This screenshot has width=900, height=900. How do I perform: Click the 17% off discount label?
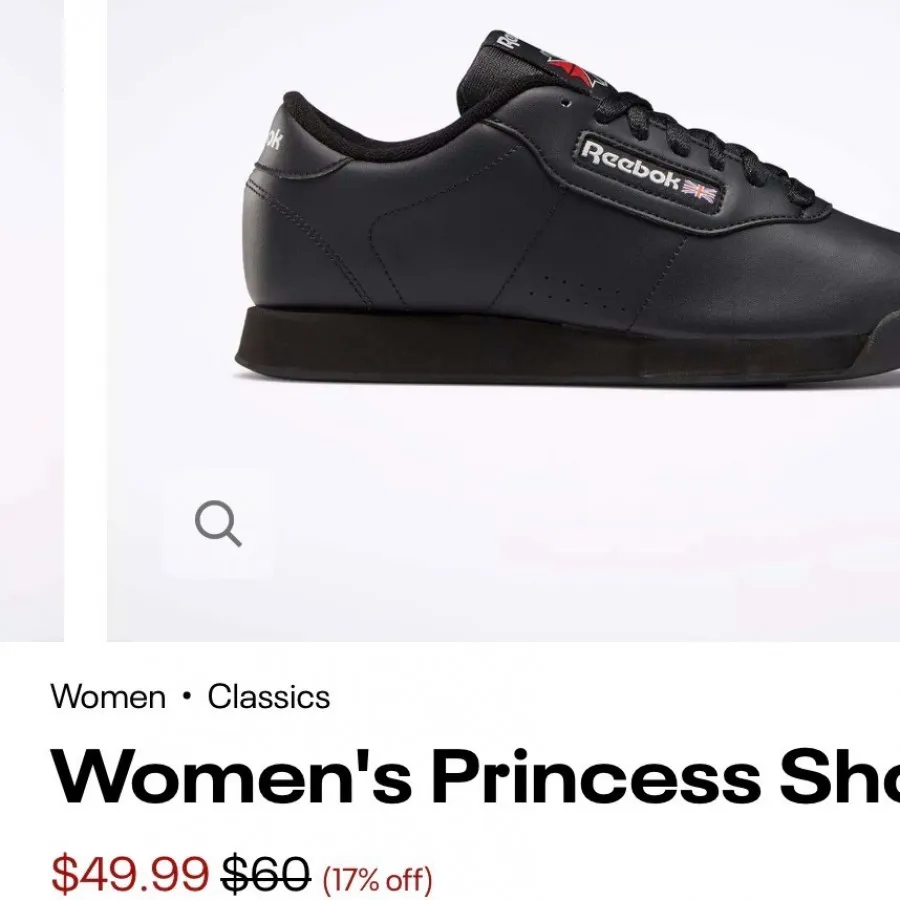coord(377,878)
